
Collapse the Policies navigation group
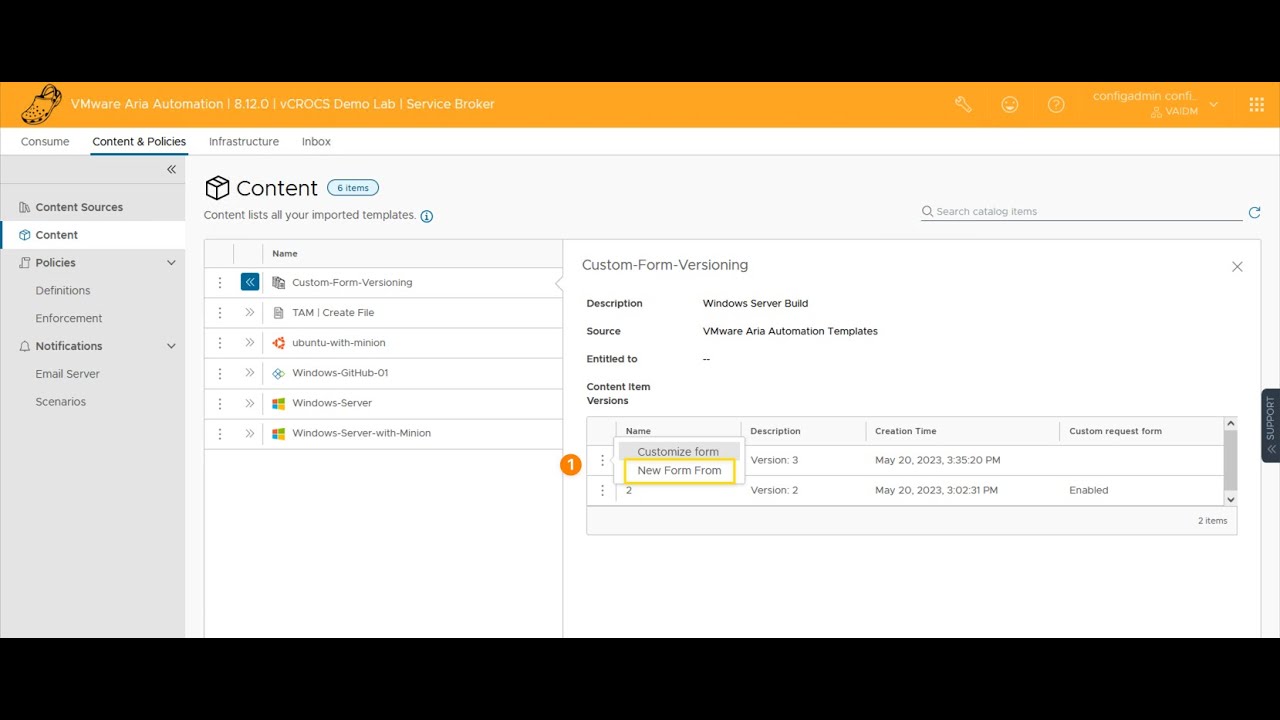pyautogui.click(x=171, y=263)
